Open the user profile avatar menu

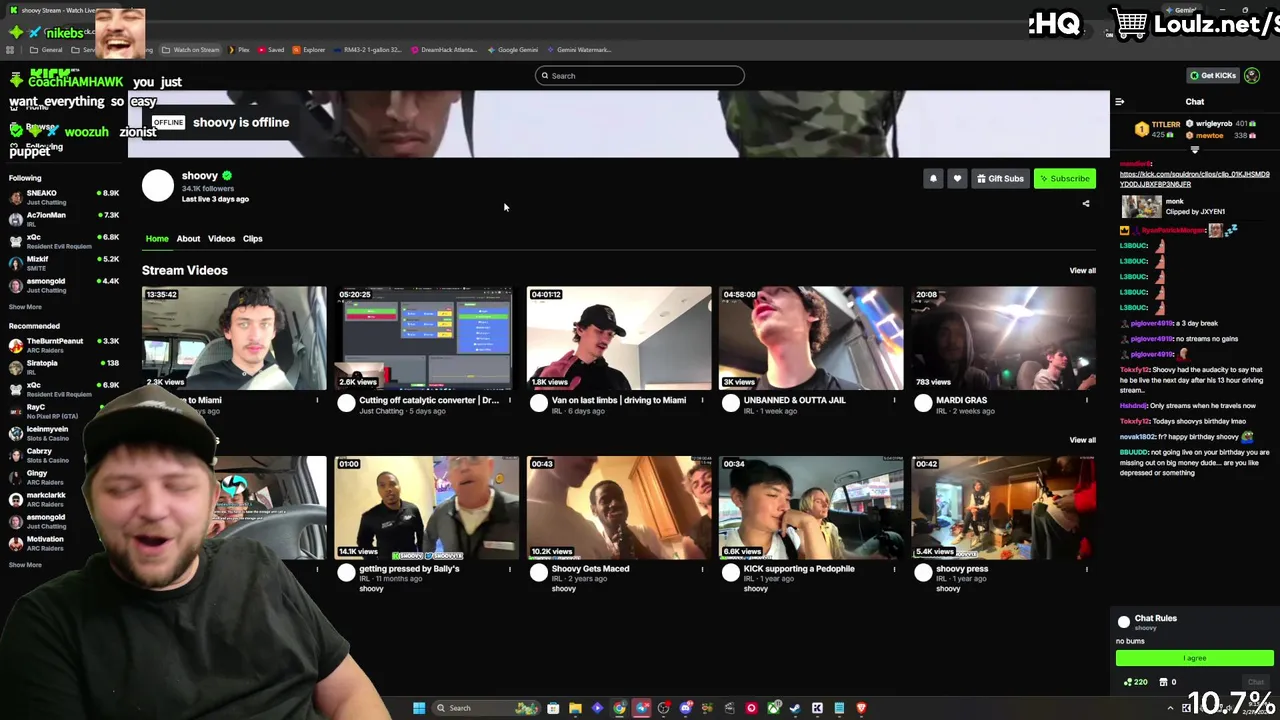tap(1252, 76)
